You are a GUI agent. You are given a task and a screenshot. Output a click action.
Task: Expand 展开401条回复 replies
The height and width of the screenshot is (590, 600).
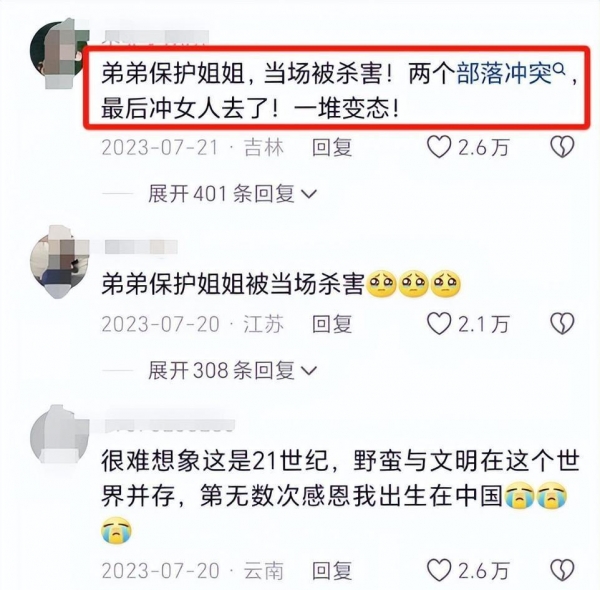232,194
